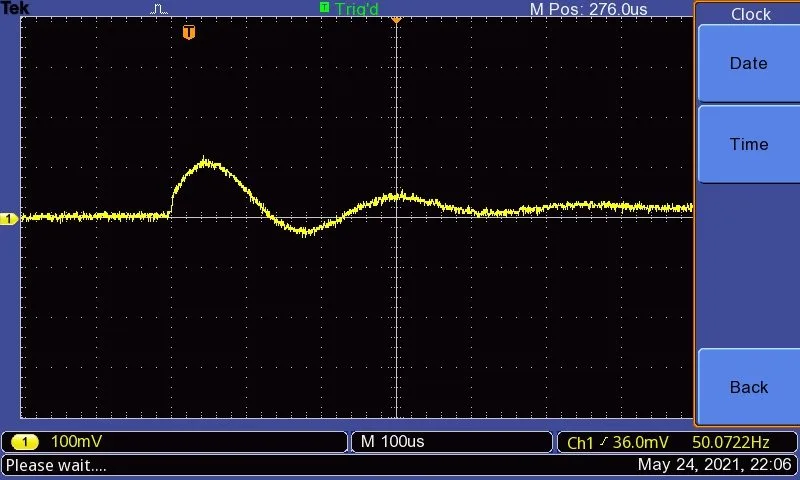Image resolution: width=800 pixels, height=480 pixels.
Task: Click the pulse waveform icon at top
Action: tap(160, 9)
